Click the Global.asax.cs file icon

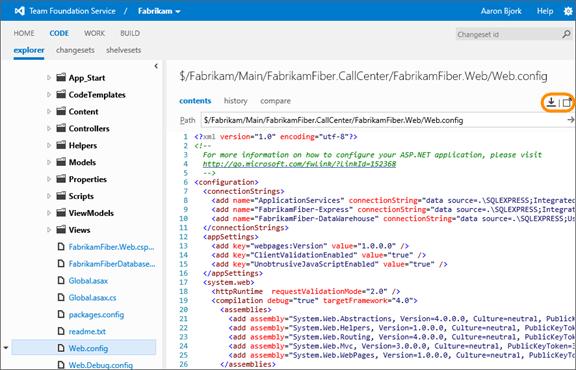tap(61, 298)
